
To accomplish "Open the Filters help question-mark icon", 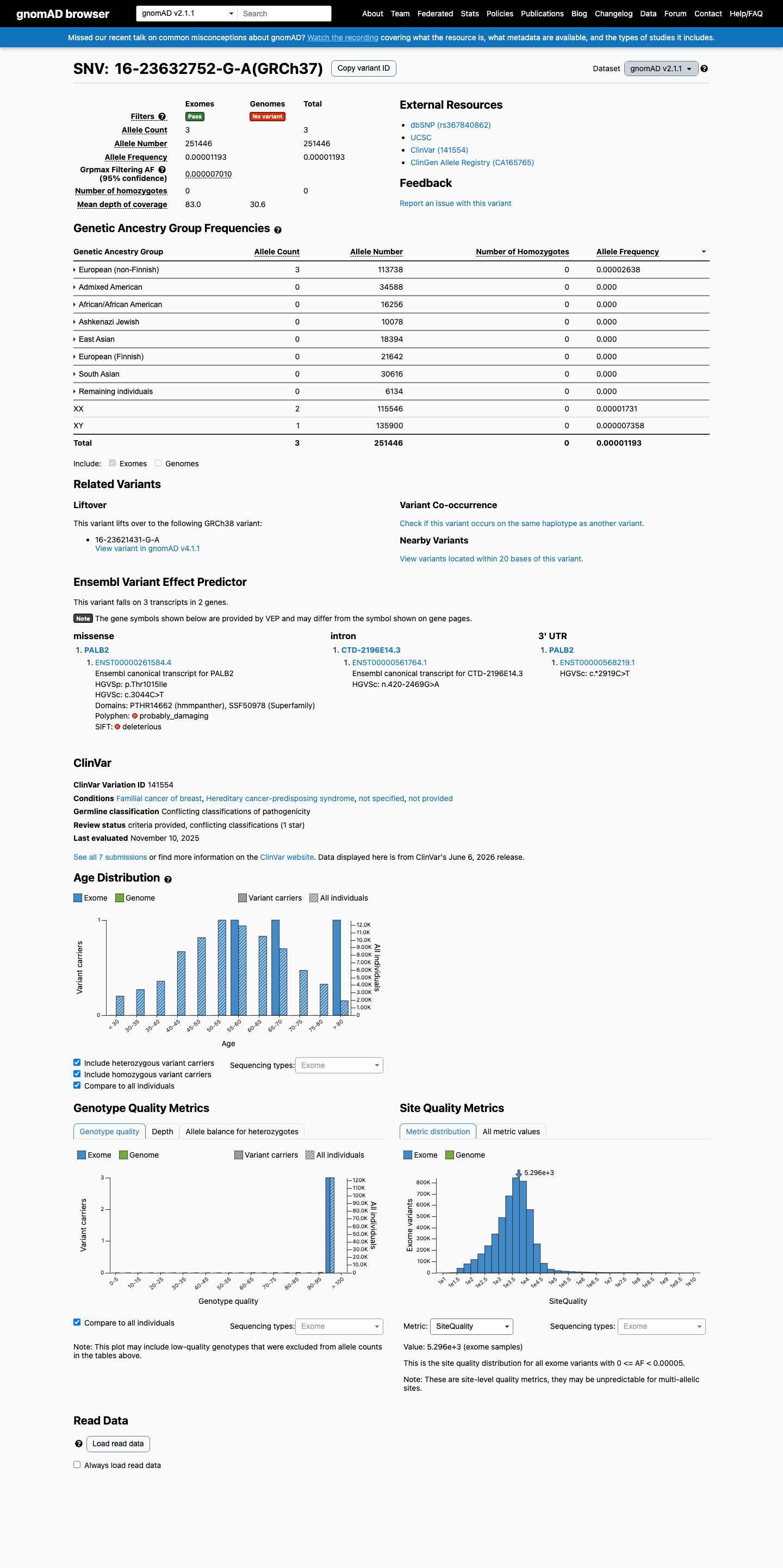I will coord(162,116).
